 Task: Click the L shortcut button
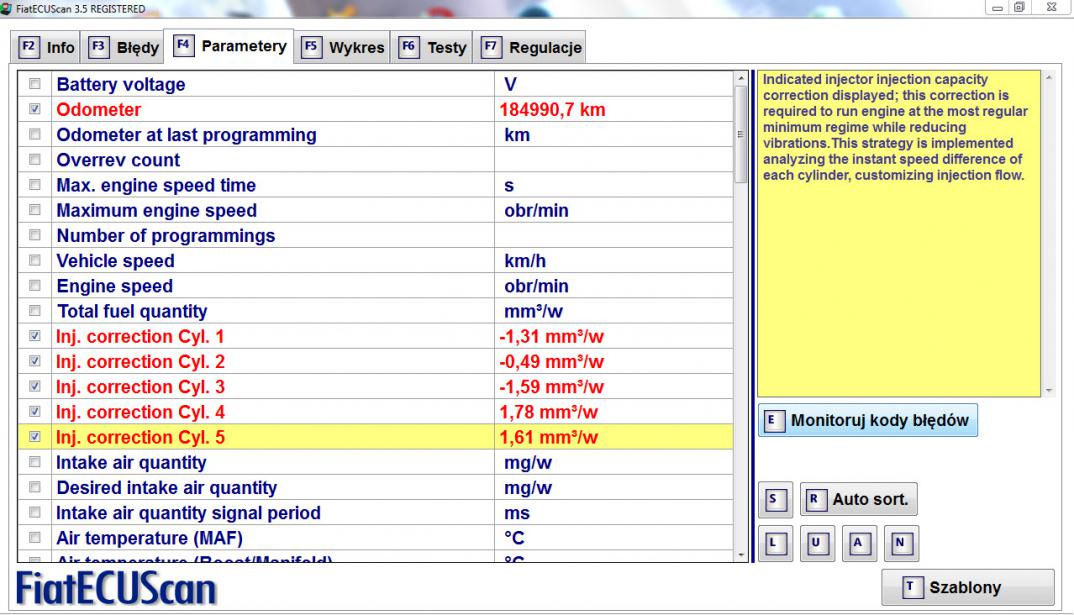775,543
